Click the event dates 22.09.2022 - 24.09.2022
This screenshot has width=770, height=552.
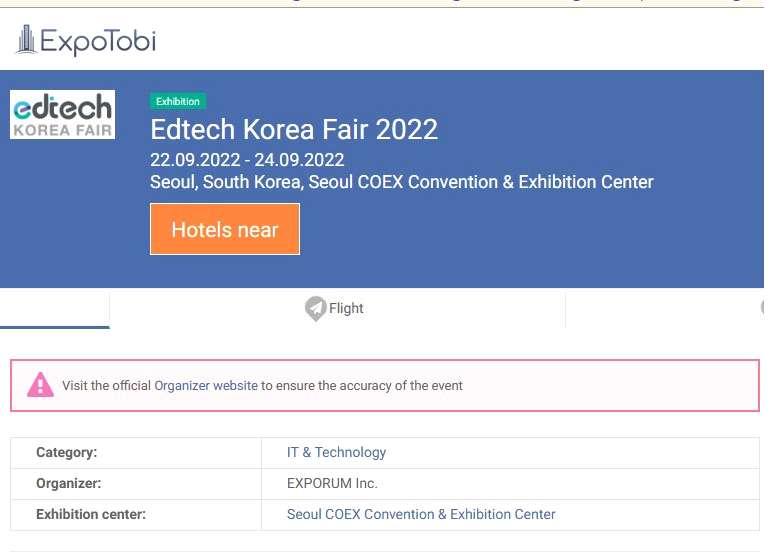pyautogui.click(x=247, y=160)
